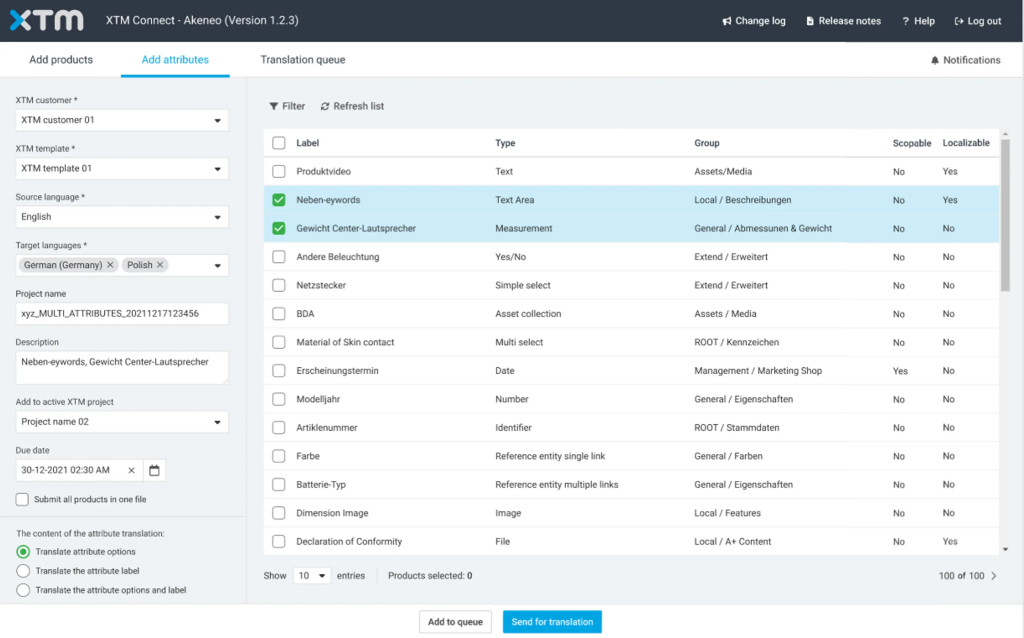Check the Produktvideo row checkbox
1024x638 pixels.
pyautogui.click(x=279, y=171)
